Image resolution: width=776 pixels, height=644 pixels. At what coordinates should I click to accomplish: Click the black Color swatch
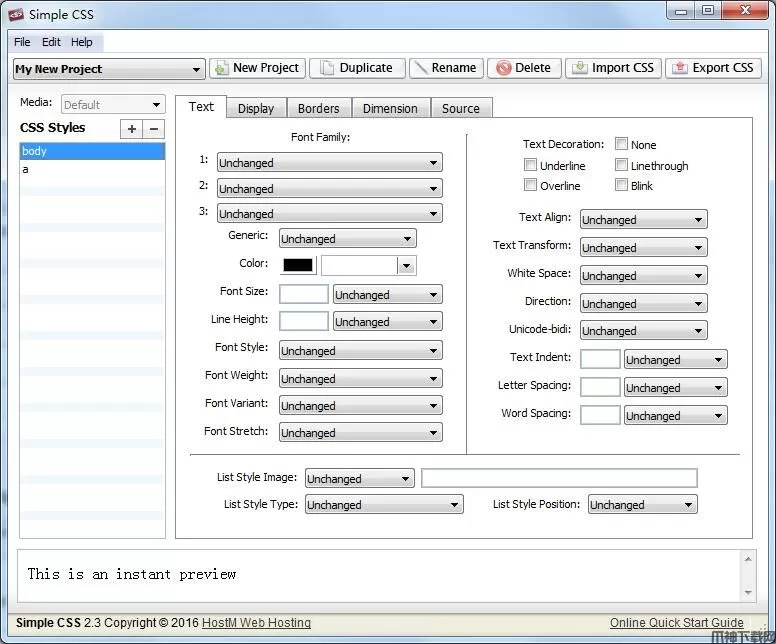pyautogui.click(x=298, y=265)
